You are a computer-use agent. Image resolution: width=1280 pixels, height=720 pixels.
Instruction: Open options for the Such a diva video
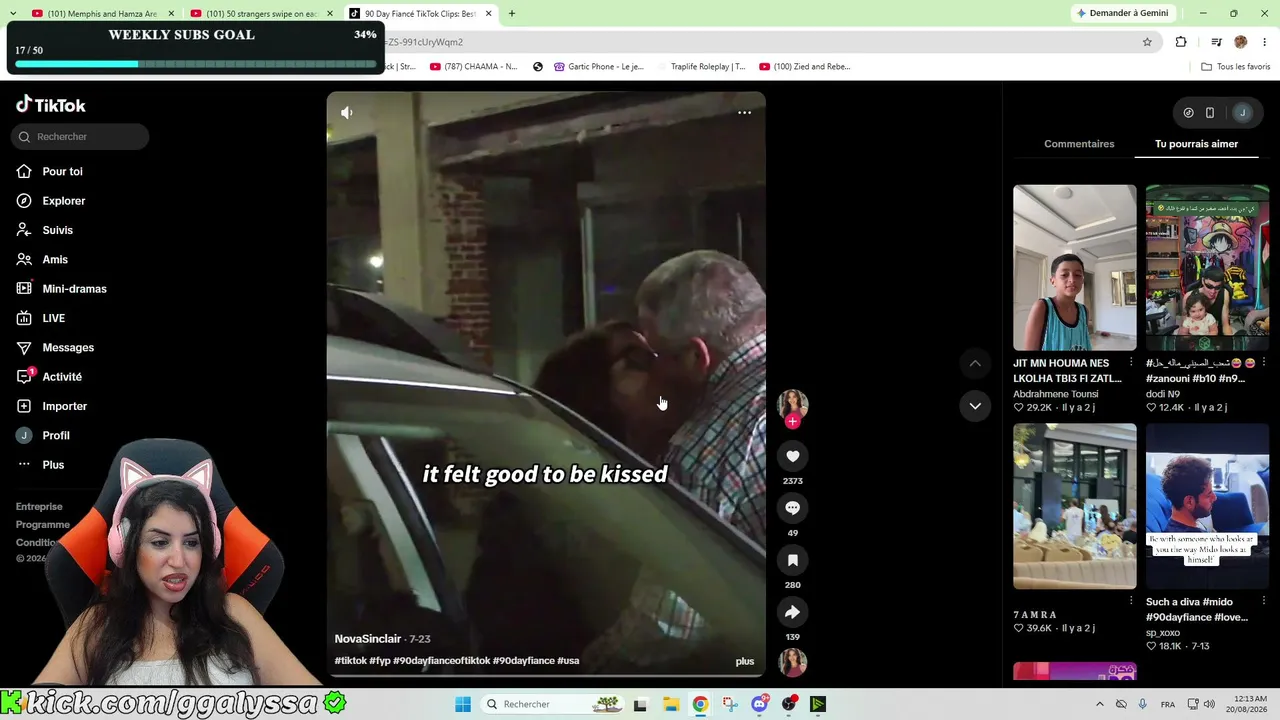1264,602
